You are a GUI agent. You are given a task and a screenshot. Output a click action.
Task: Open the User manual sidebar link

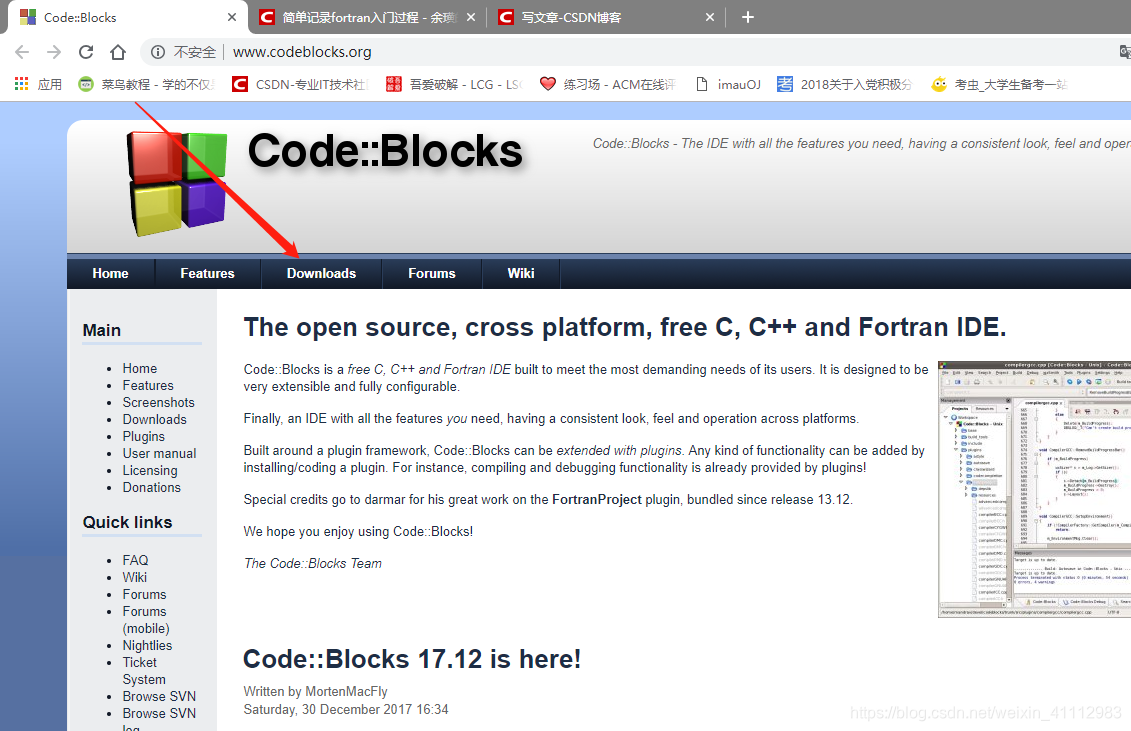point(159,453)
